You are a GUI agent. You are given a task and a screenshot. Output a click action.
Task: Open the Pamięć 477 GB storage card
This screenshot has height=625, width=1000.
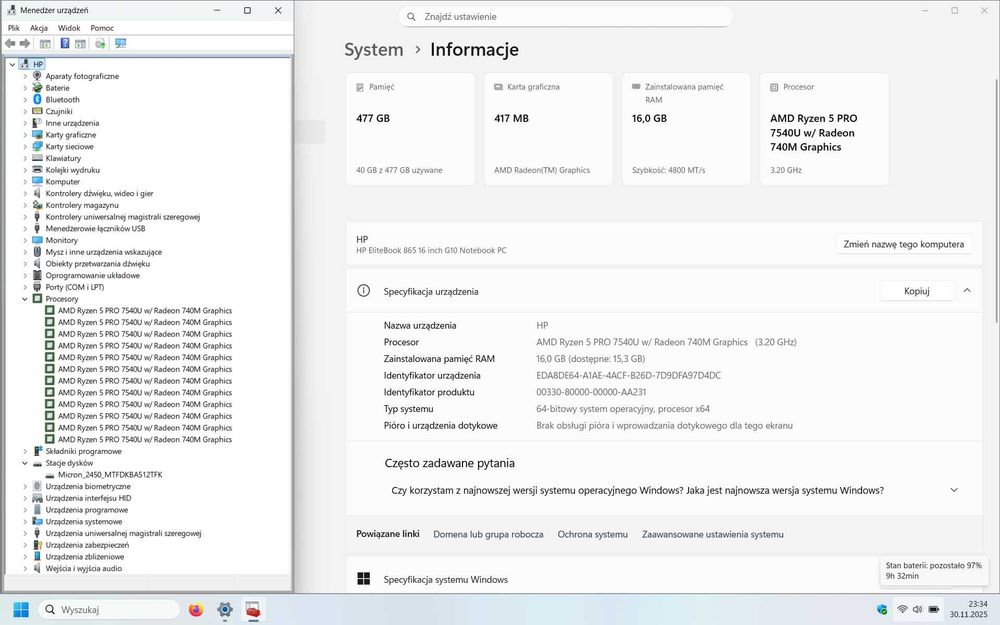[410, 129]
